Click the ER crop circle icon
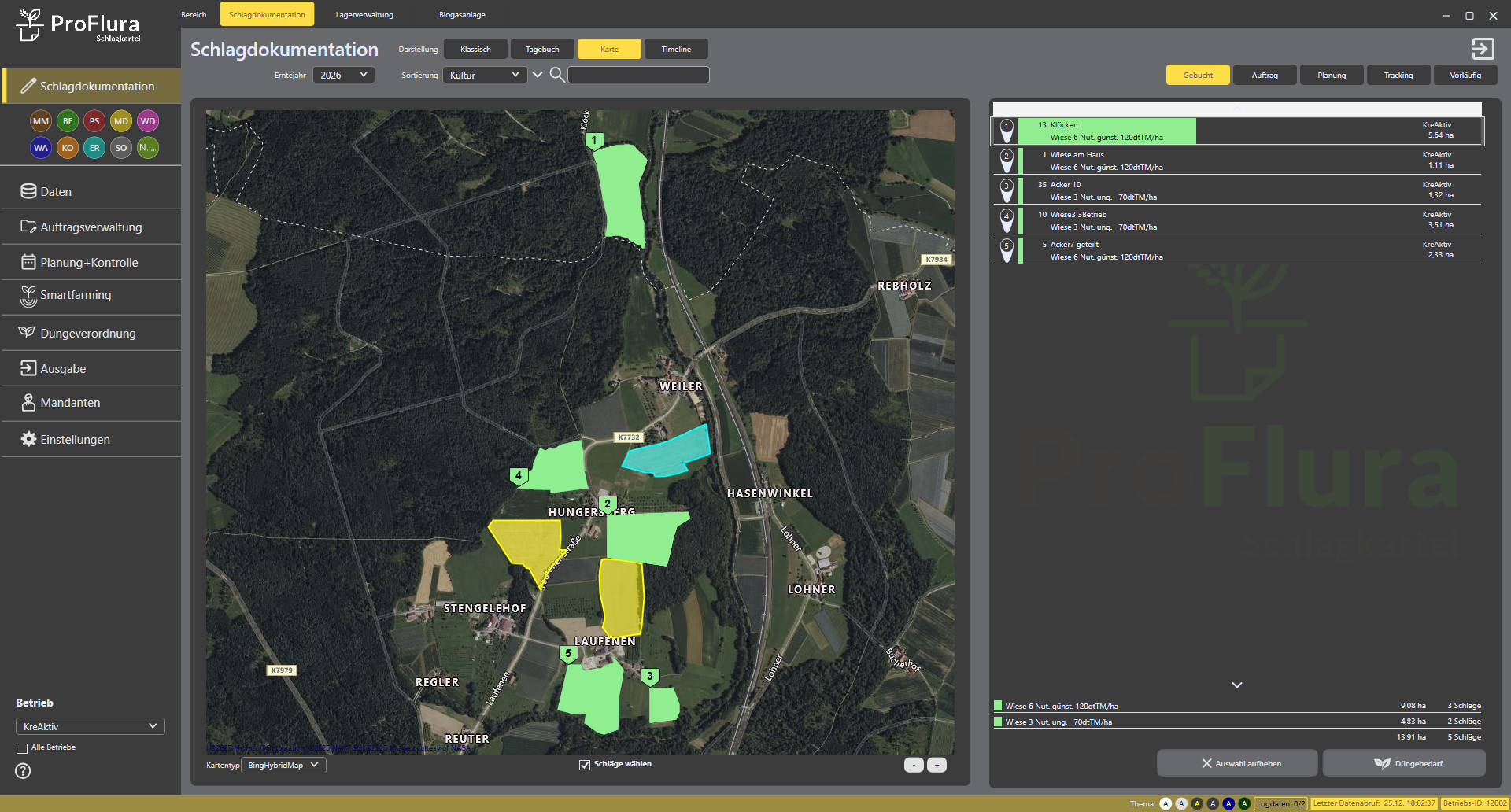The image size is (1511, 812). [94, 148]
